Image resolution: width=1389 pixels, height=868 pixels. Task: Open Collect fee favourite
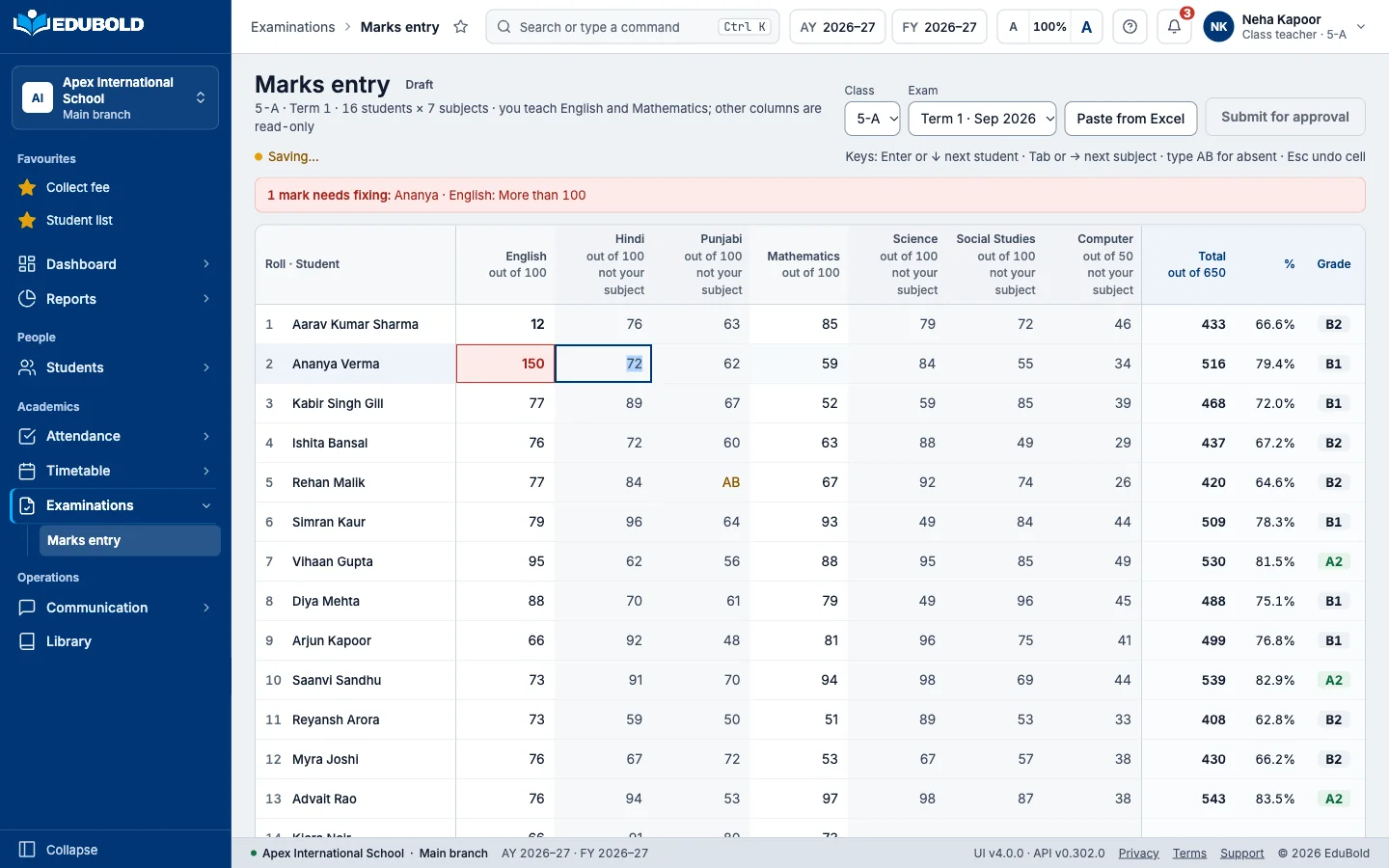tap(78, 187)
